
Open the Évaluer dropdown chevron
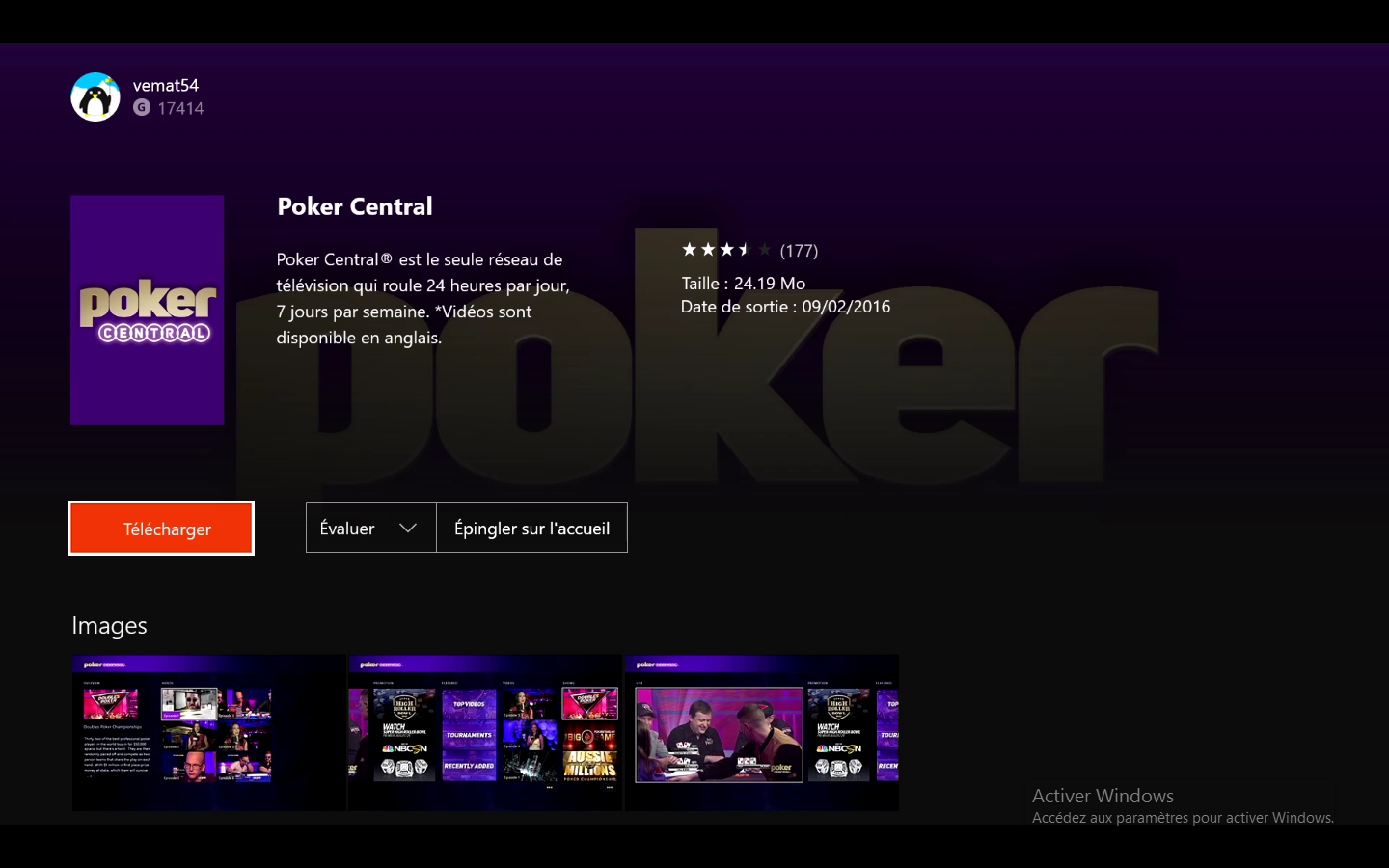point(408,528)
